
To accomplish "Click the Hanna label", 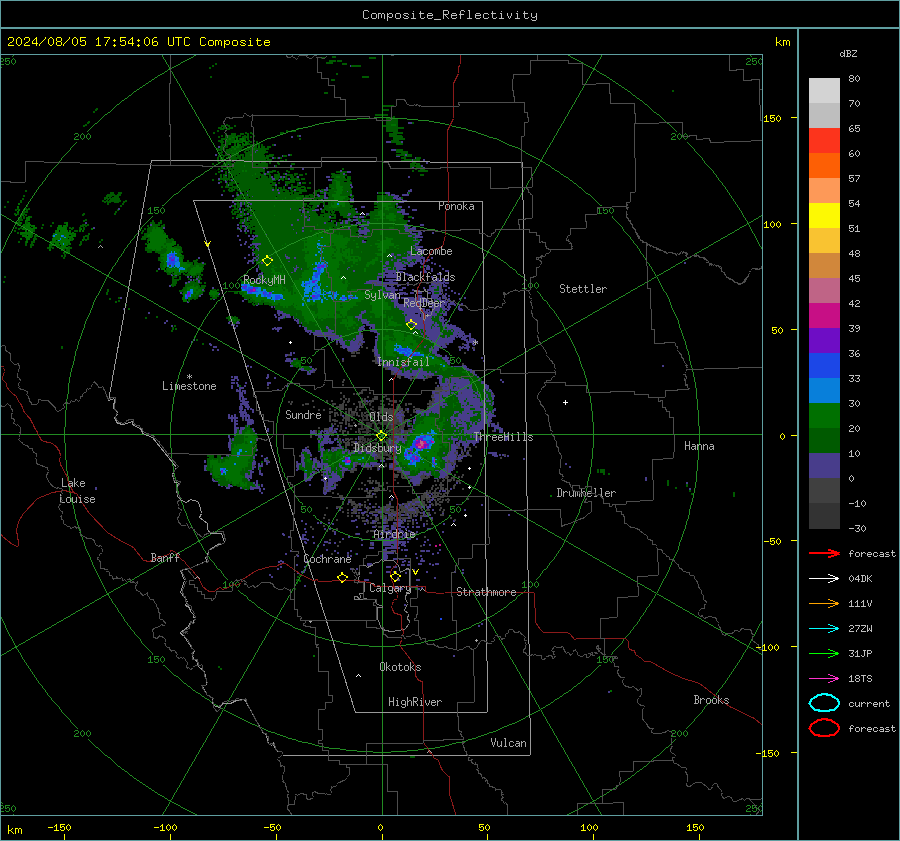I will [x=699, y=446].
